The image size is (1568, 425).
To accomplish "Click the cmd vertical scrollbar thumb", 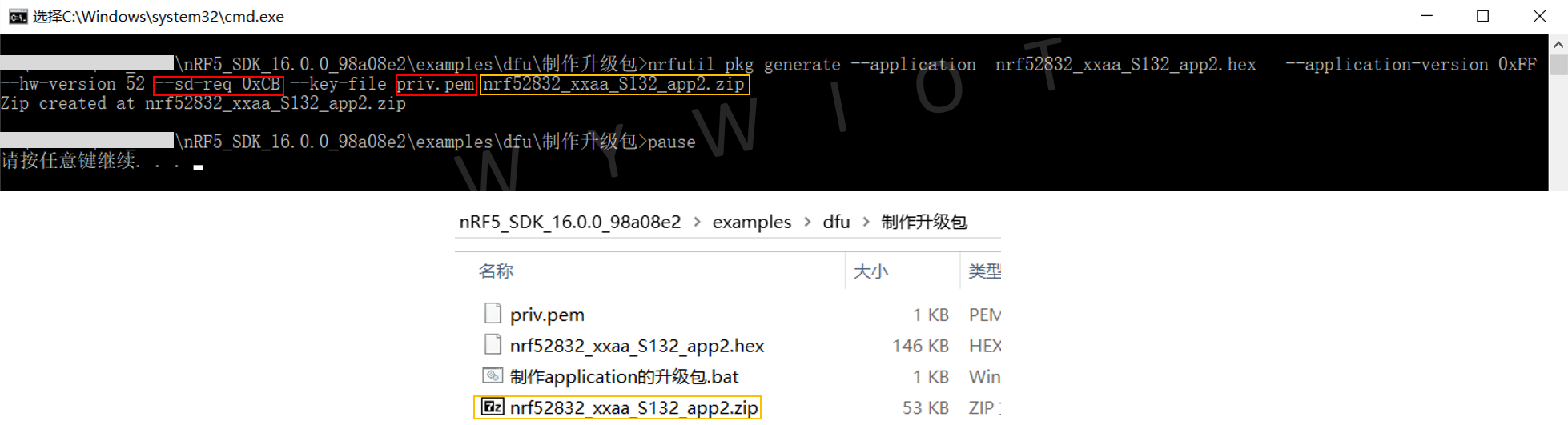I will click(x=1558, y=65).
